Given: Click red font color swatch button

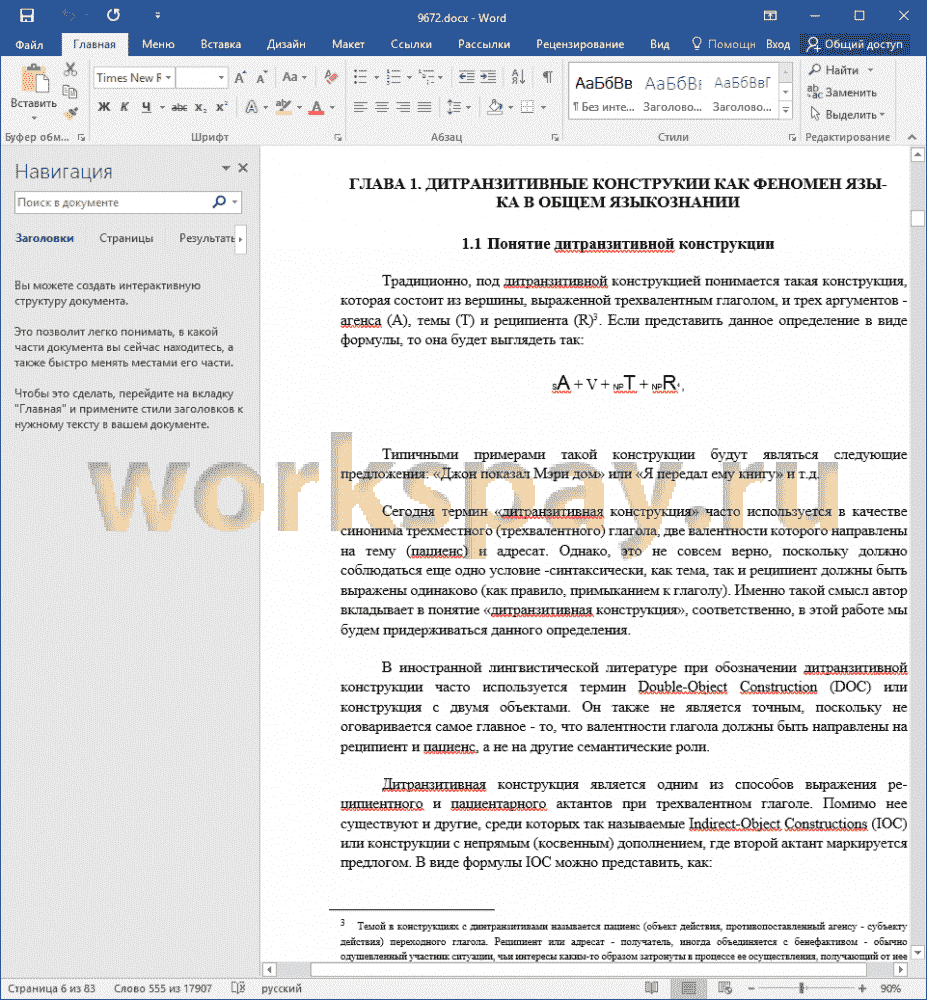Looking at the screenshot, I should (316, 107).
